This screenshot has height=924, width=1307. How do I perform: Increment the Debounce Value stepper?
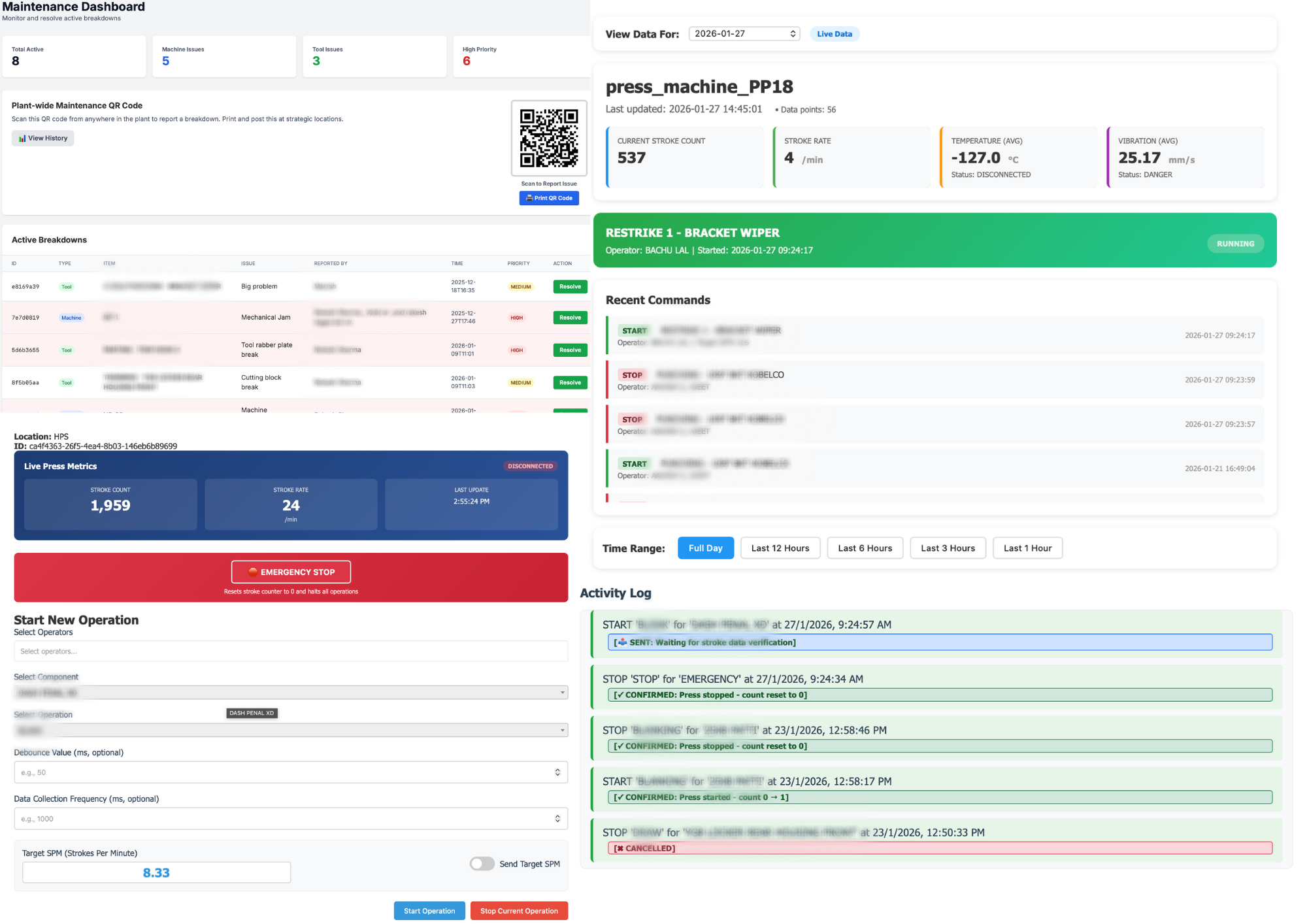pyautogui.click(x=557, y=768)
